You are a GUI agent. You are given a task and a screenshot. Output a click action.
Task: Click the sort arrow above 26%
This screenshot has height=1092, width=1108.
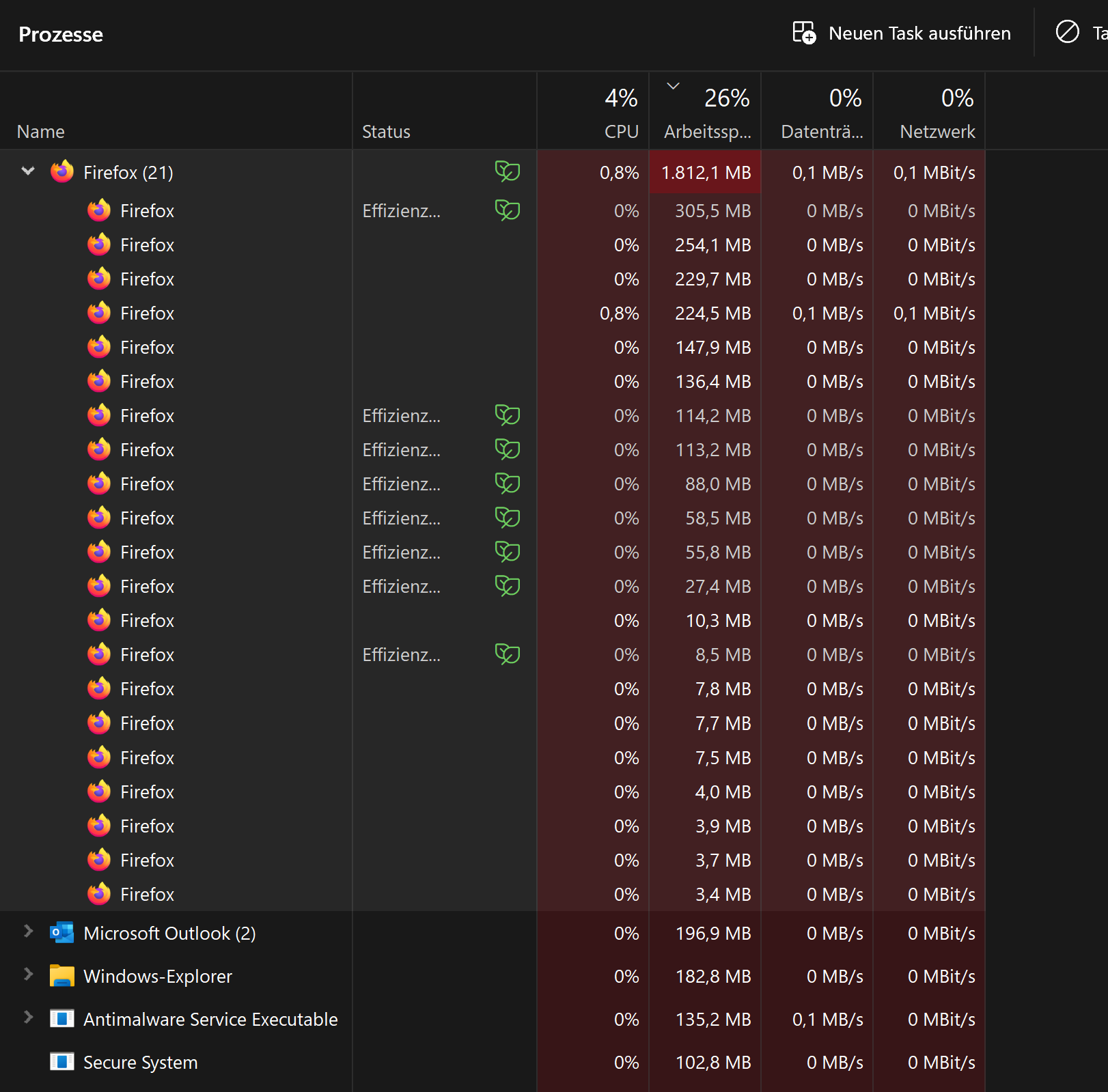[x=673, y=85]
